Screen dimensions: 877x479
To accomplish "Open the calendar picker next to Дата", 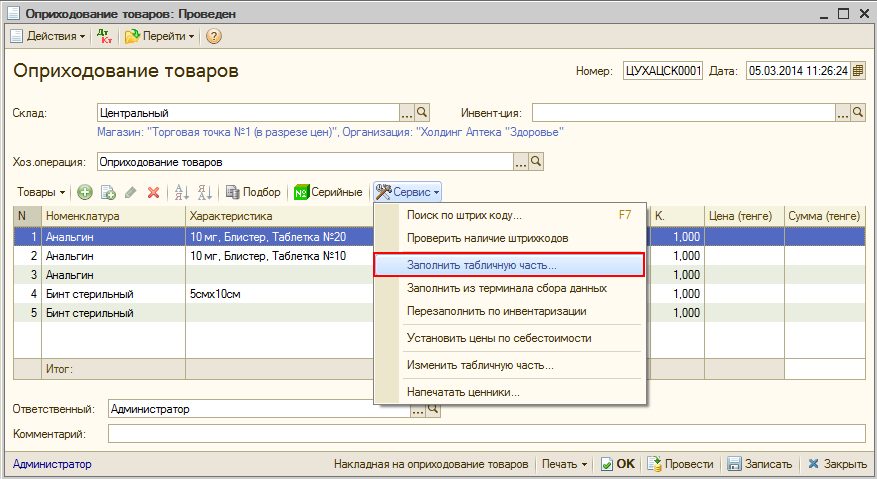I will 857,71.
